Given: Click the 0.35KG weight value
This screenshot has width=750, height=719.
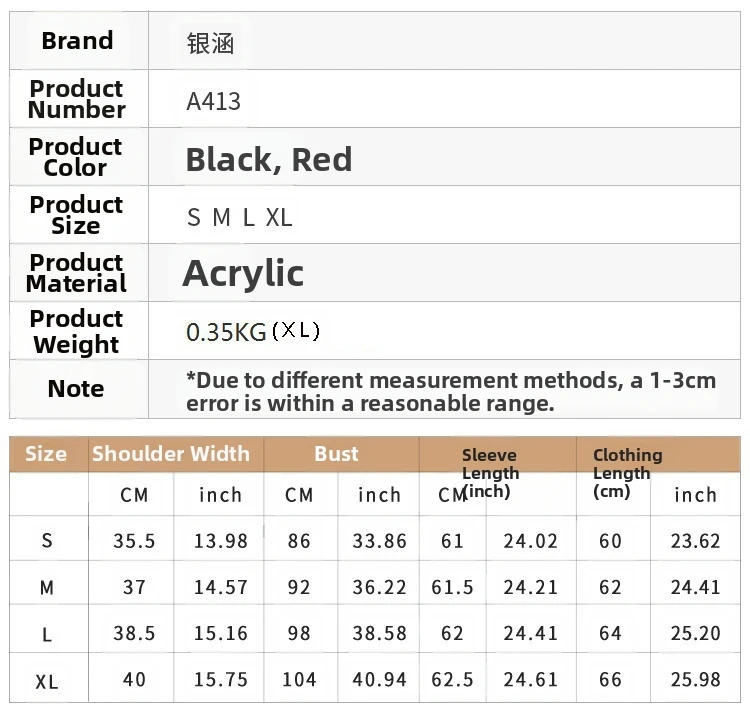Looking at the screenshot, I should click(227, 332).
